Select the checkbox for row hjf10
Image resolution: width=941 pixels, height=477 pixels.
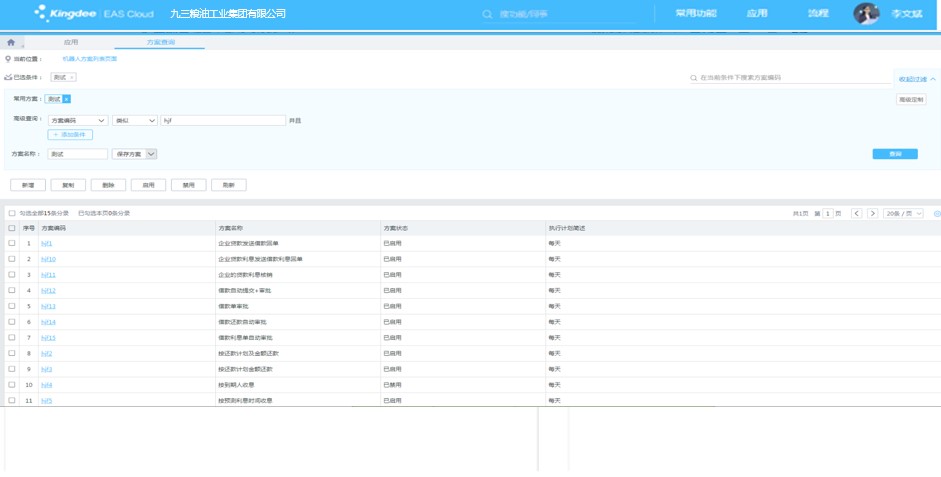11,259
